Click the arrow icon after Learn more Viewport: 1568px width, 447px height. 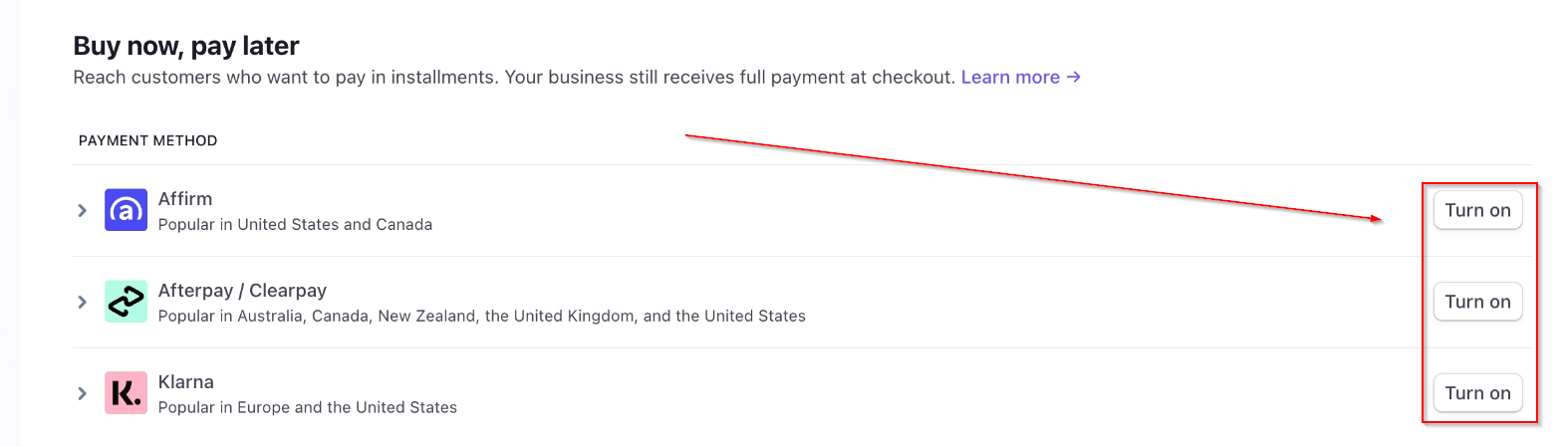pos(1073,77)
